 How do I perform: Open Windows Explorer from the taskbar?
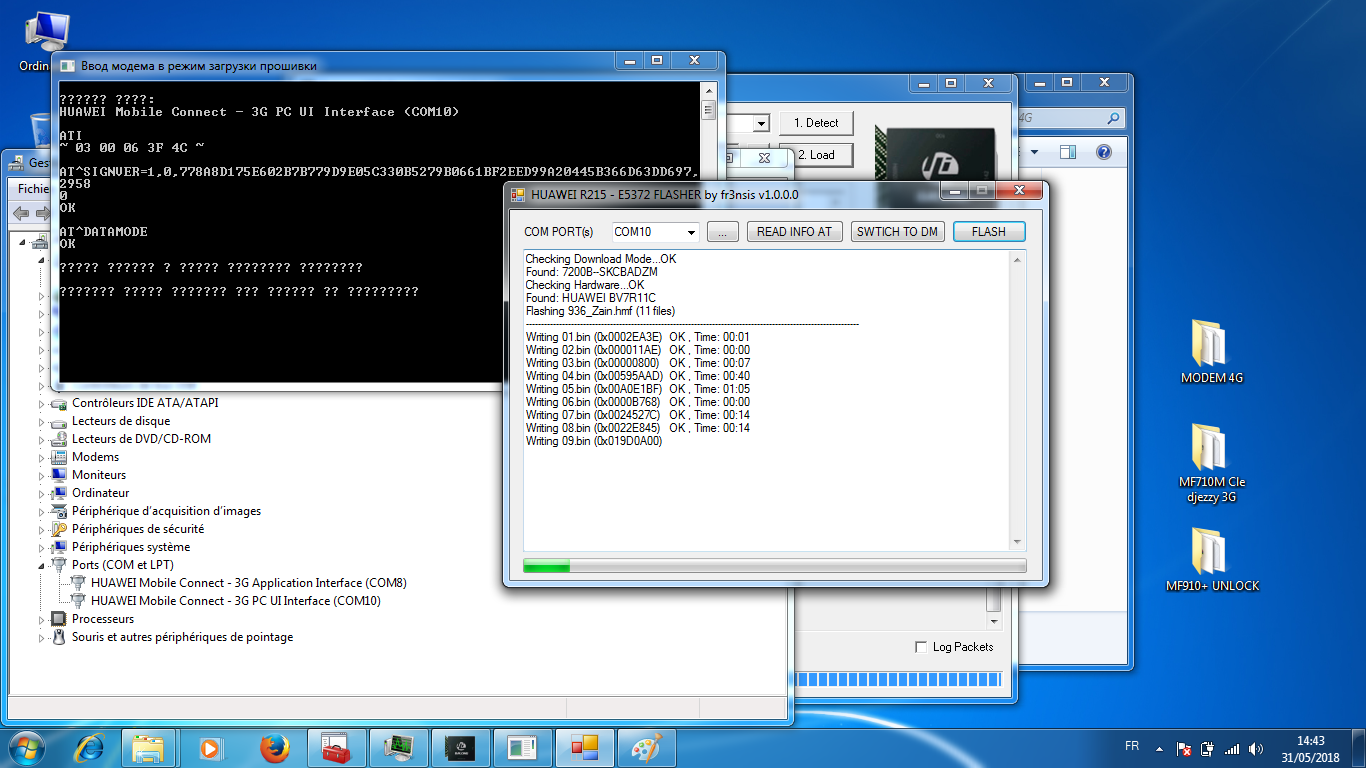pyautogui.click(x=148, y=748)
